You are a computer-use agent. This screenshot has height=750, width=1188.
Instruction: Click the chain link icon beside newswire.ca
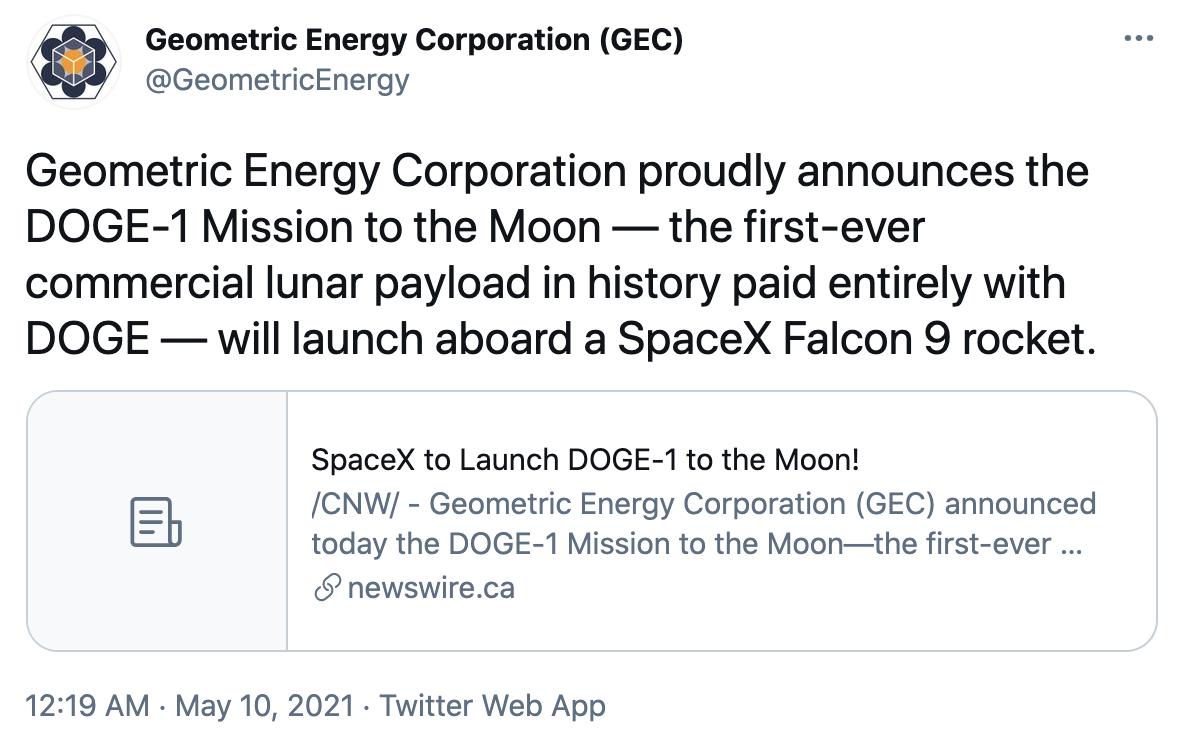tap(324, 588)
